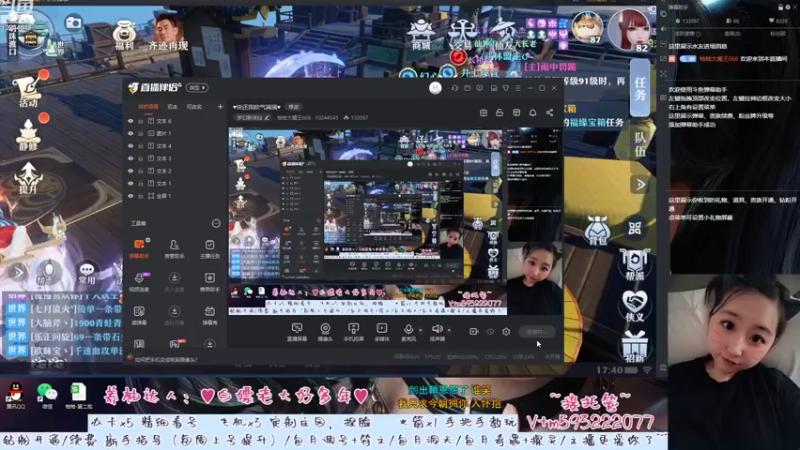Open the phone-as-webcam help link at bottom
The width and height of the screenshot is (800, 450).
tap(166, 359)
